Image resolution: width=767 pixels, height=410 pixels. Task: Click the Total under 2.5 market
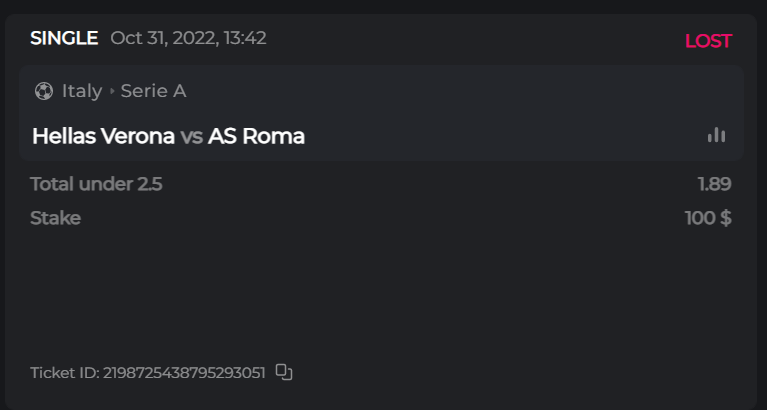click(x=96, y=184)
